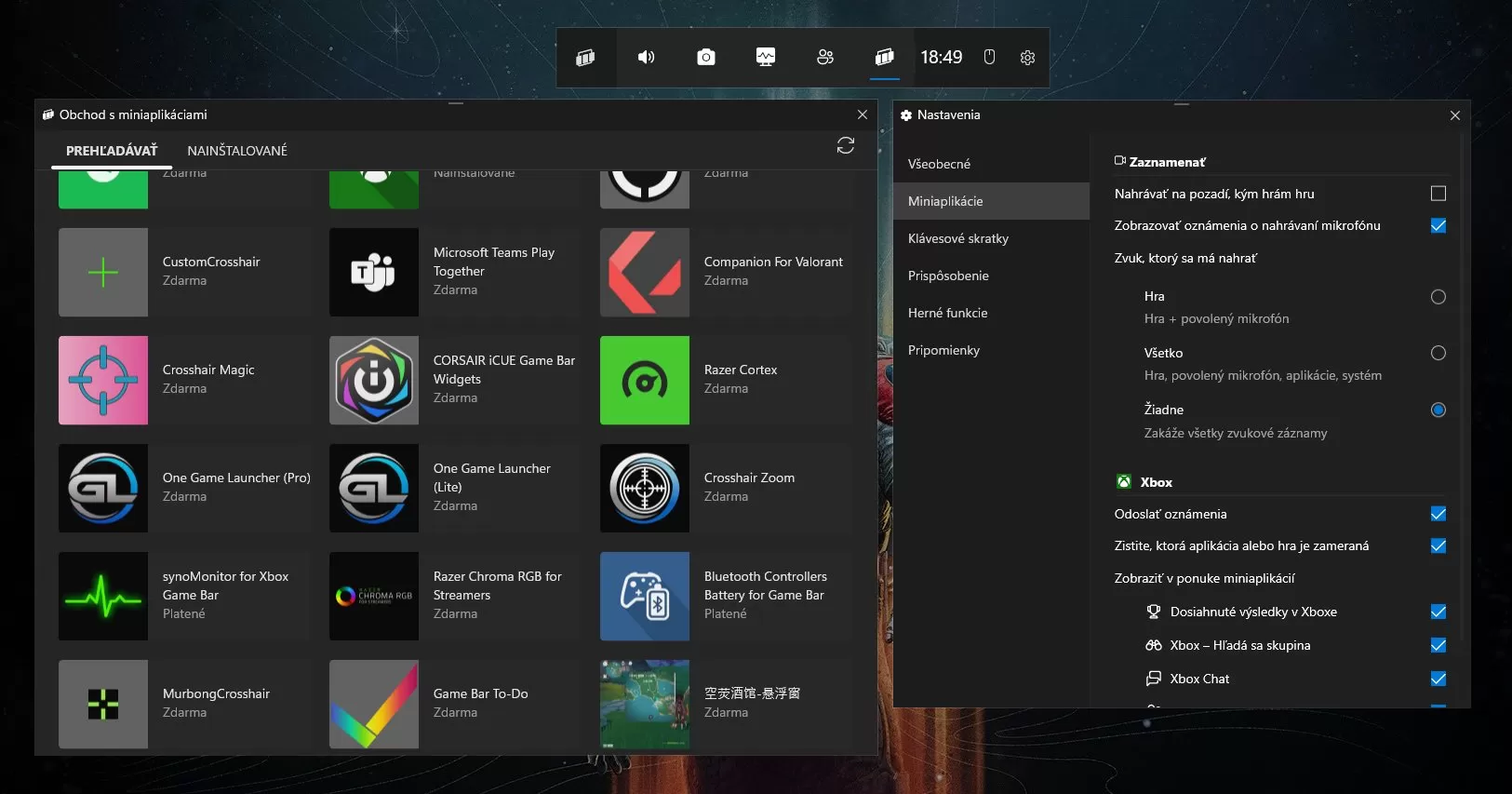Toggle Xbox – Hľadá sa skupina checkbox
This screenshot has height=794, width=1512.
[x=1438, y=645]
